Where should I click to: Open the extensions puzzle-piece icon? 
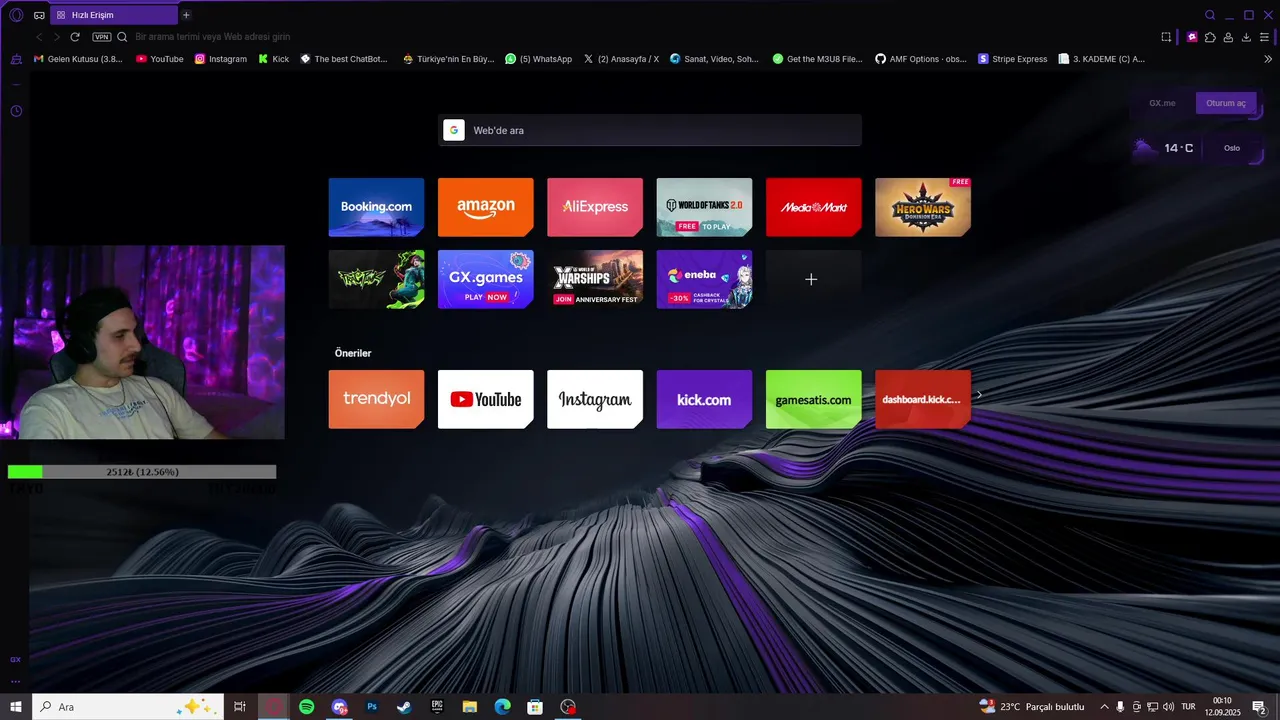pyautogui.click(x=1210, y=37)
